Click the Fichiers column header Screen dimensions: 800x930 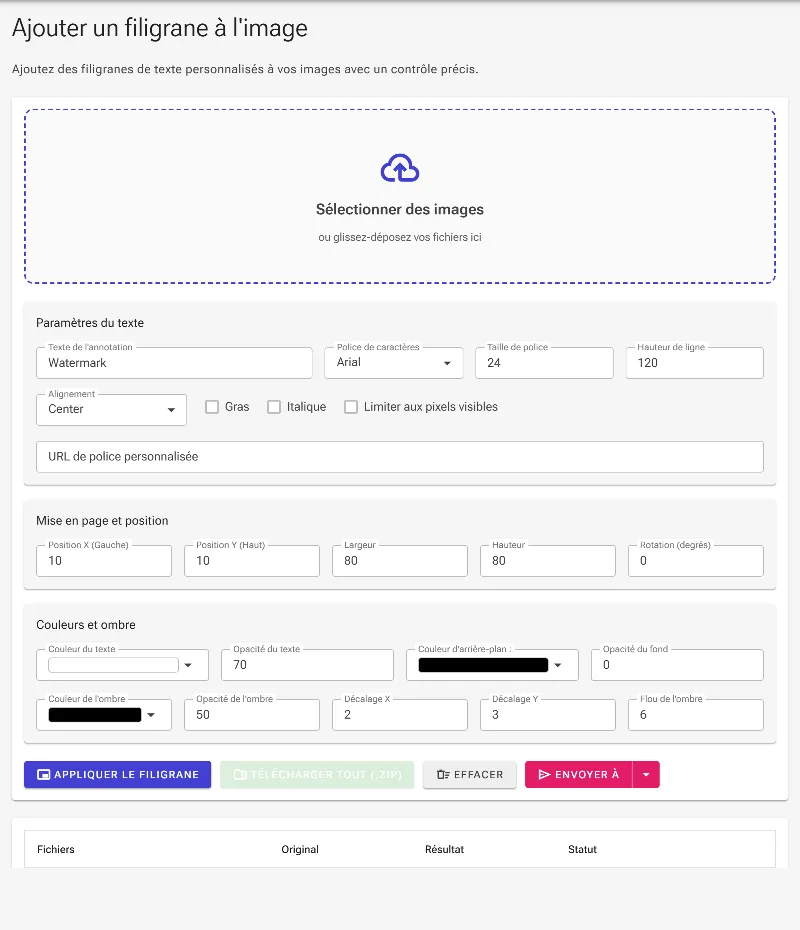pyautogui.click(x=56, y=849)
